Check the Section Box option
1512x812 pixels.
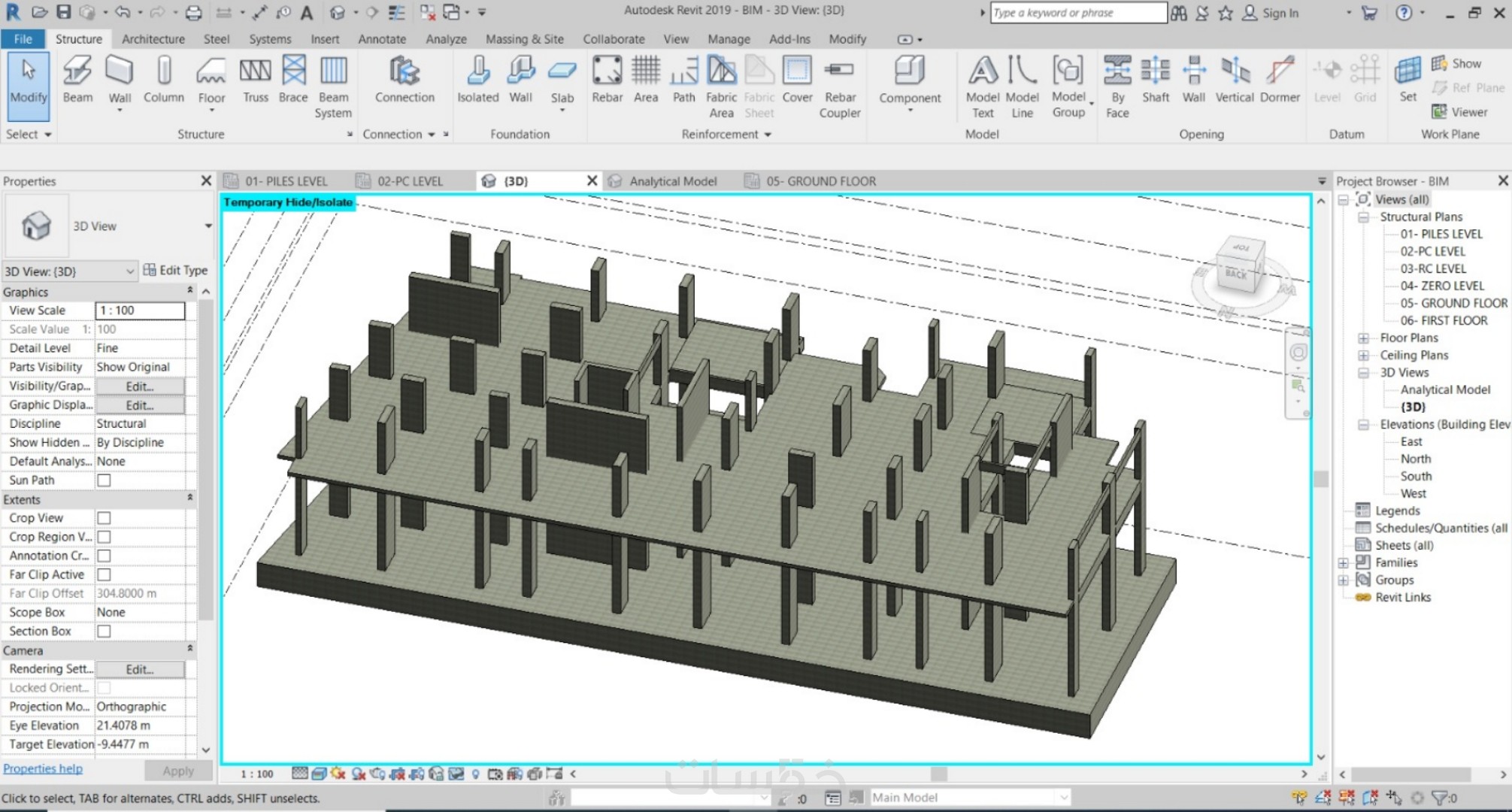pos(105,632)
